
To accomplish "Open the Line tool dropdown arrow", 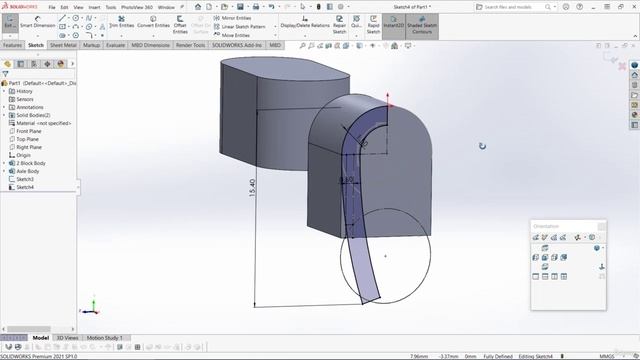I will tap(69, 18).
